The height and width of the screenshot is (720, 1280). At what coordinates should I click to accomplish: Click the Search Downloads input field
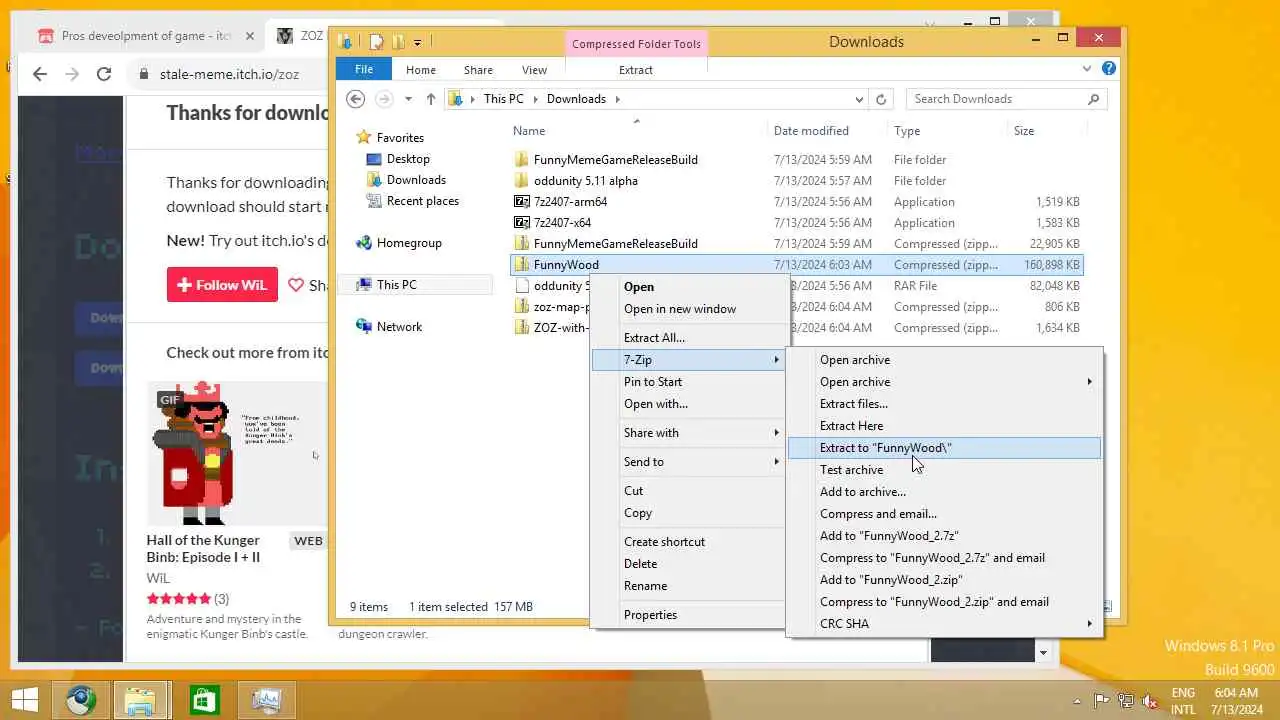[995, 99]
